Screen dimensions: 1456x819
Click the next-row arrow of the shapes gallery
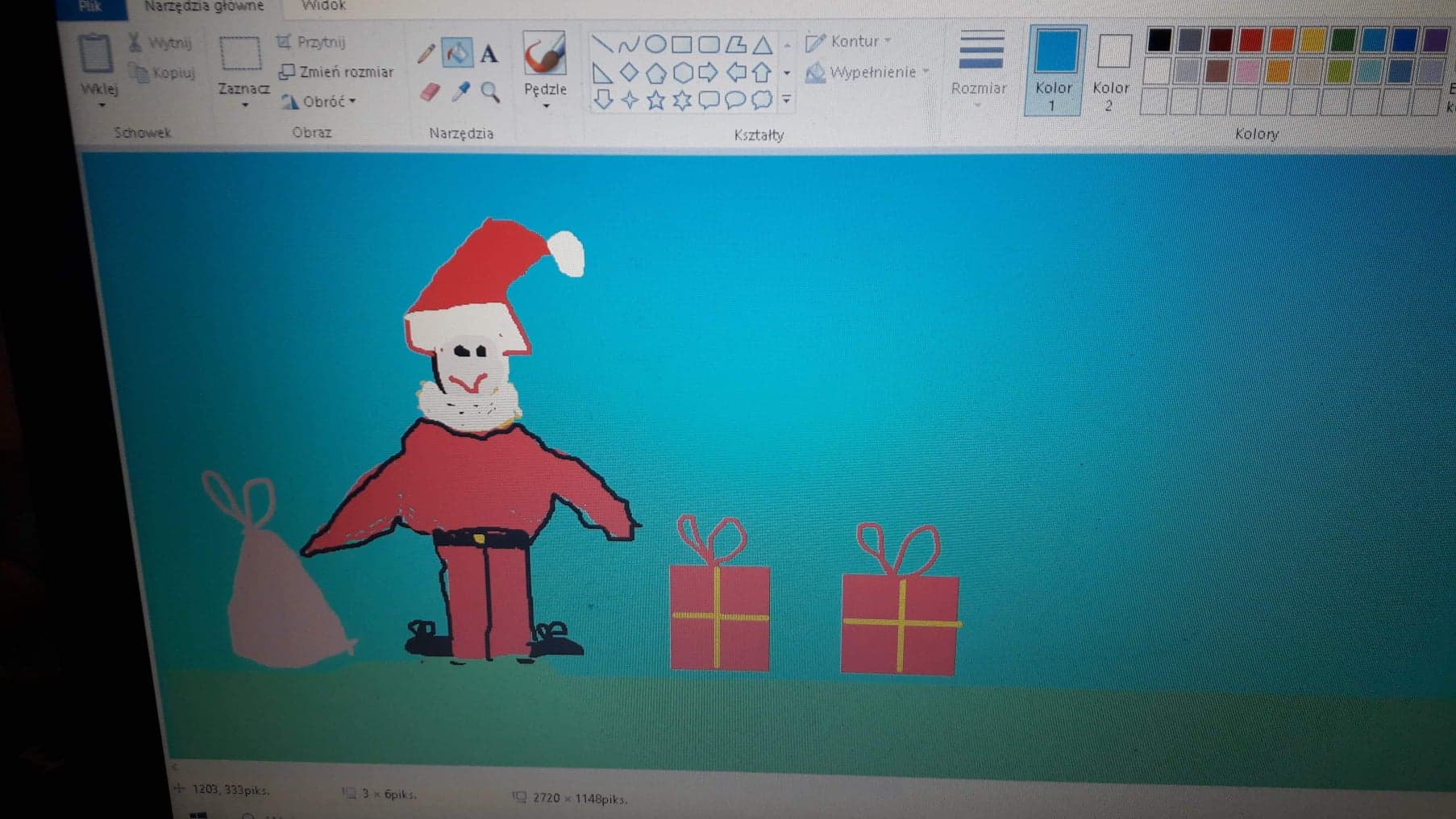coord(787,73)
